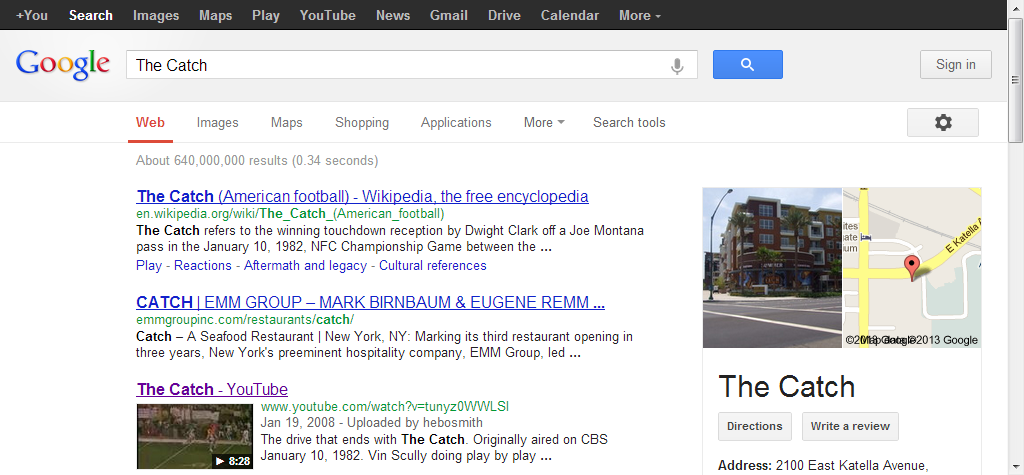Open Images in the top black bar

coord(156,16)
